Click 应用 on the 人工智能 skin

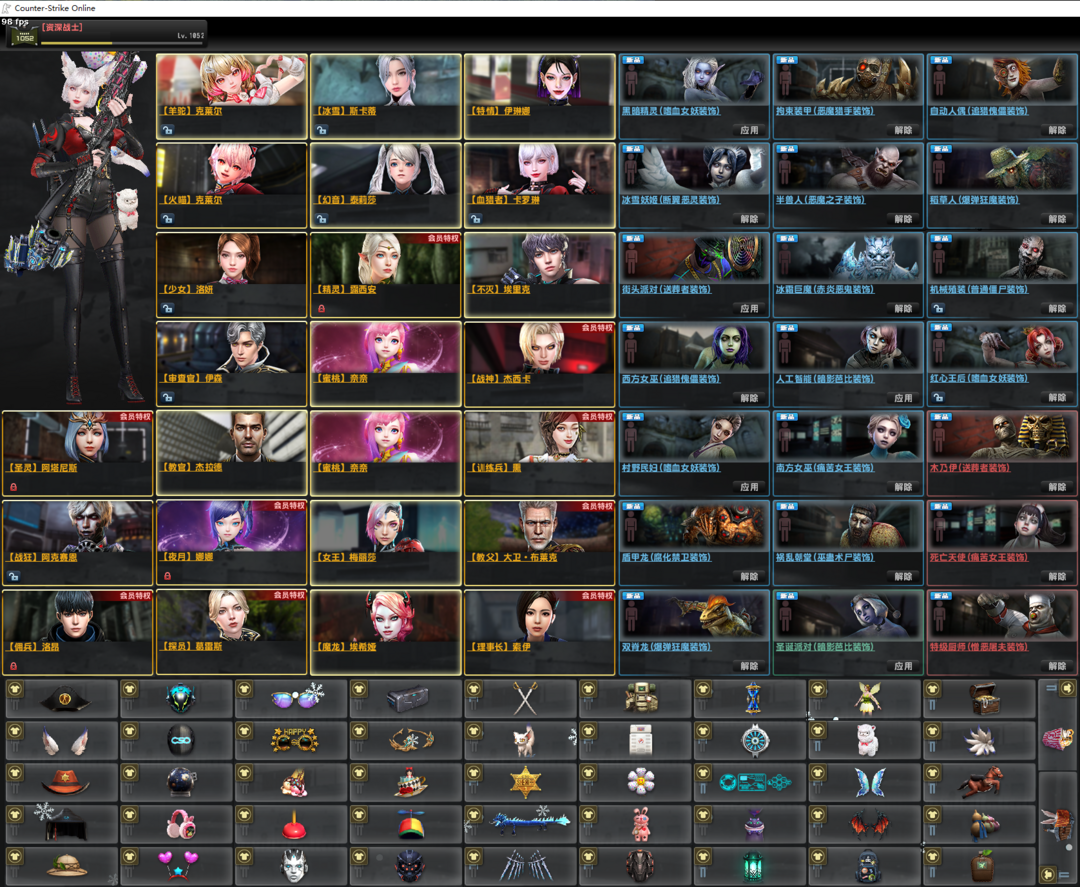point(904,398)
